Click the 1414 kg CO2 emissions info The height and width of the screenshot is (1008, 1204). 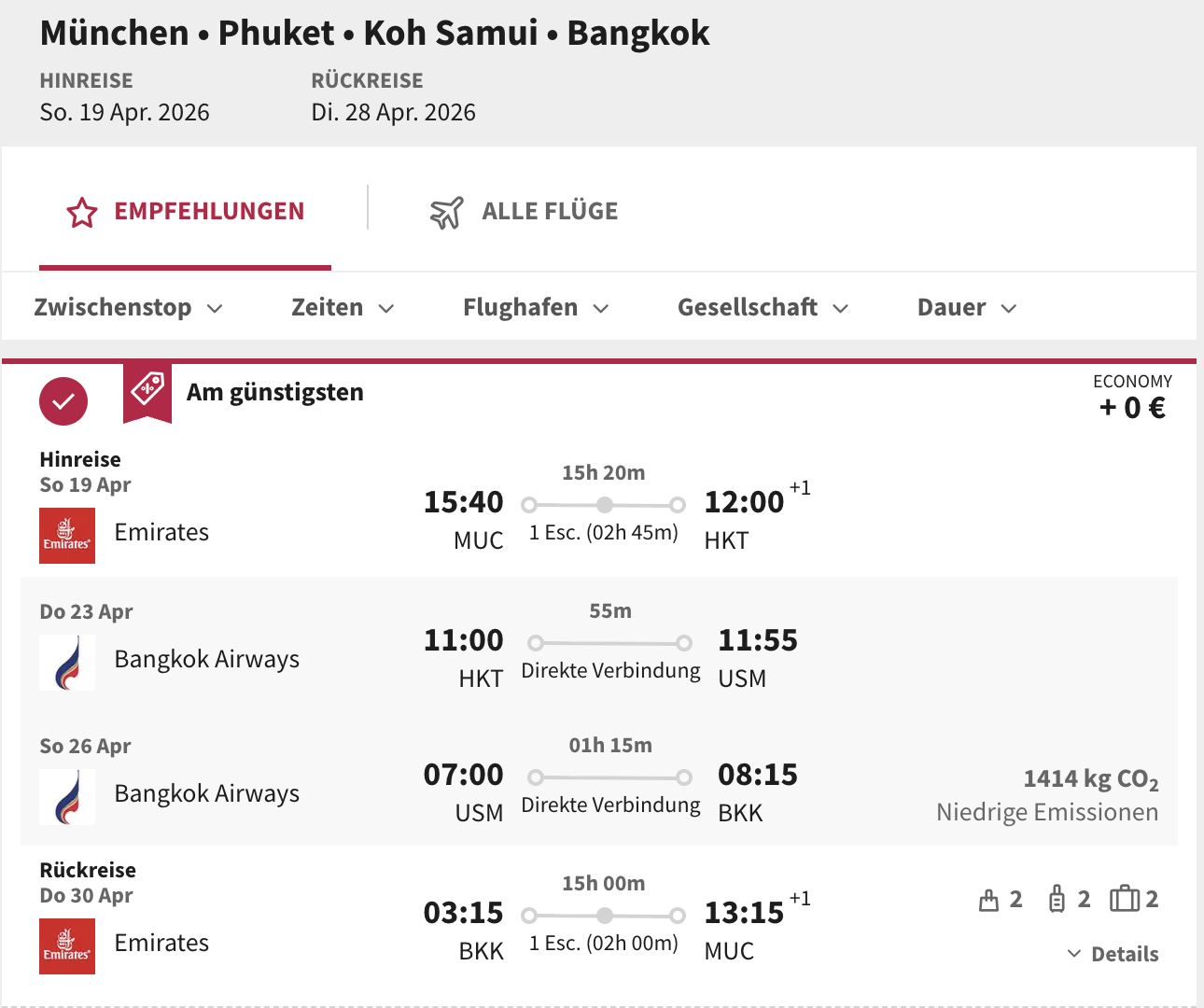(1090, 779)
